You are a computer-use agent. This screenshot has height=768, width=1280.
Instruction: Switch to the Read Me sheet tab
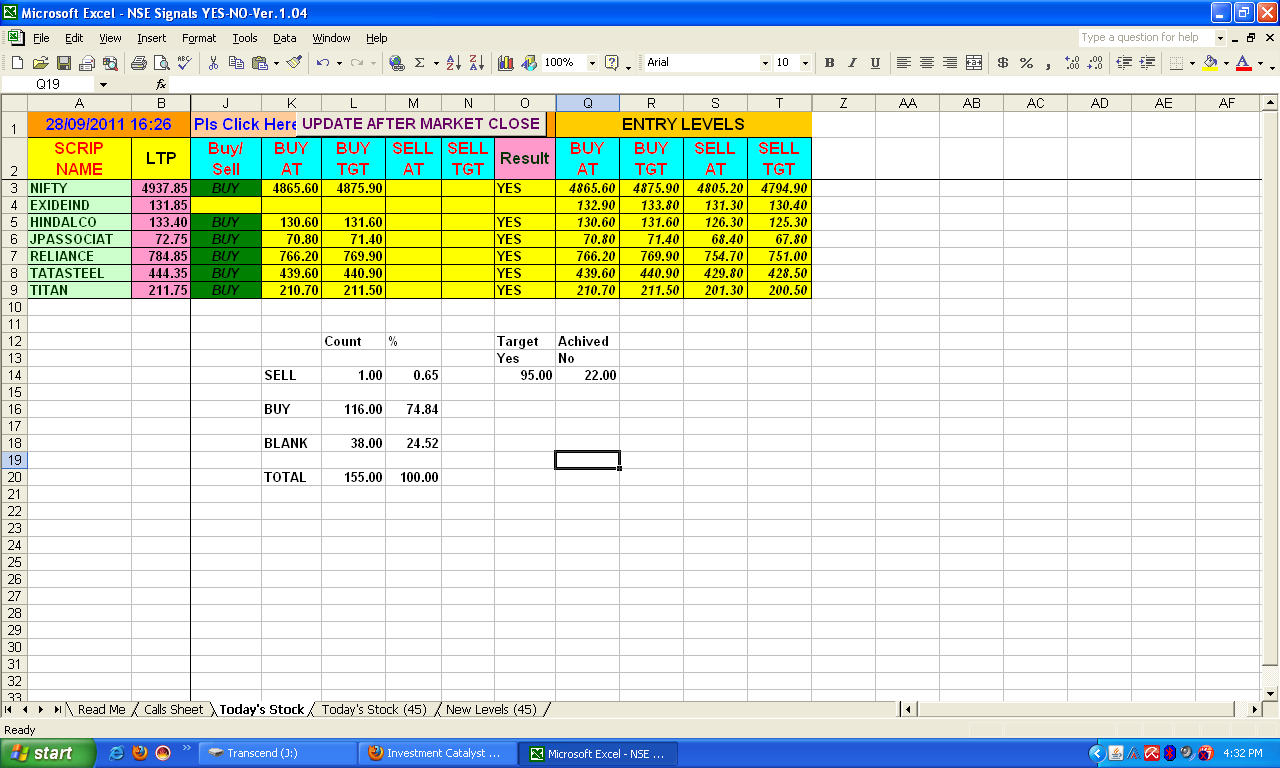point(101,710)
